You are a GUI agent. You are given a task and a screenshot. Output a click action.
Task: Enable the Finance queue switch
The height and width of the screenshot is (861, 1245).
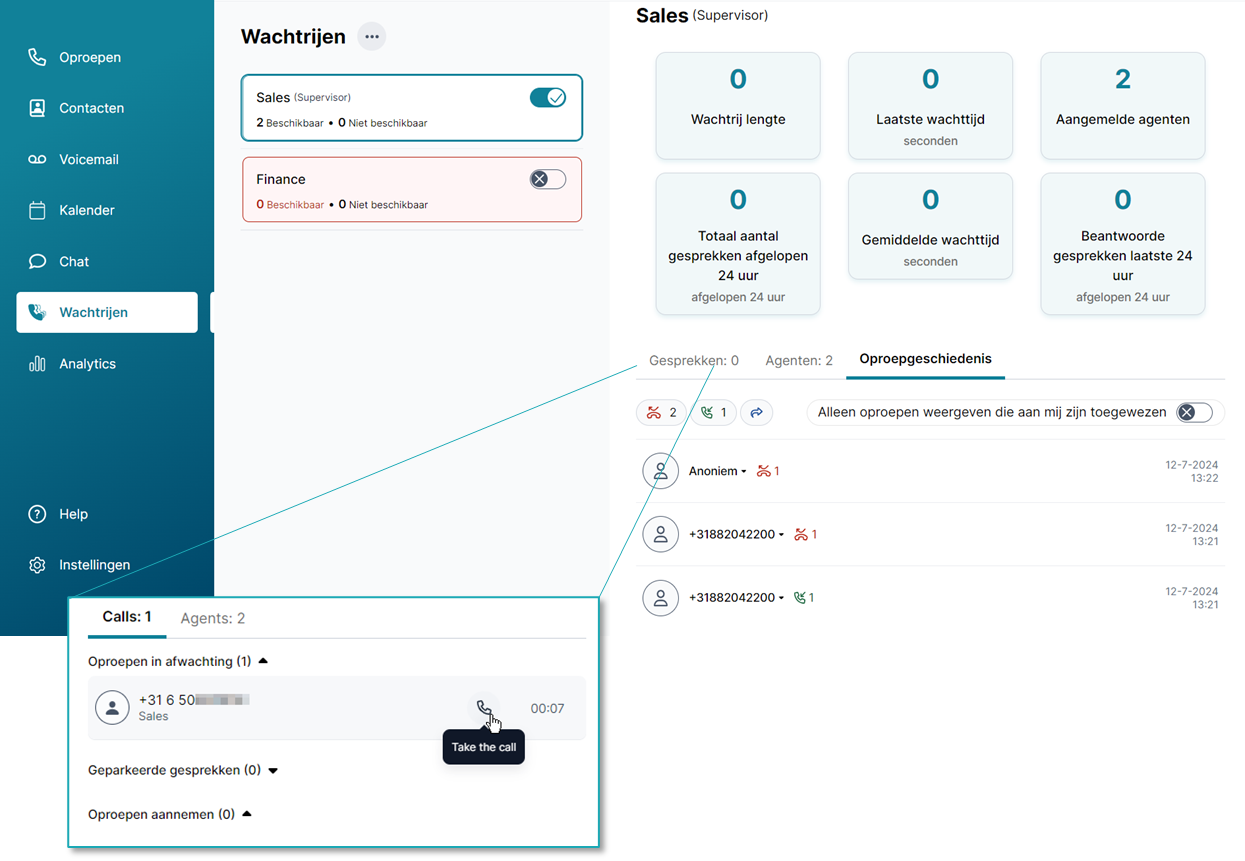click(x=548, y=179)
